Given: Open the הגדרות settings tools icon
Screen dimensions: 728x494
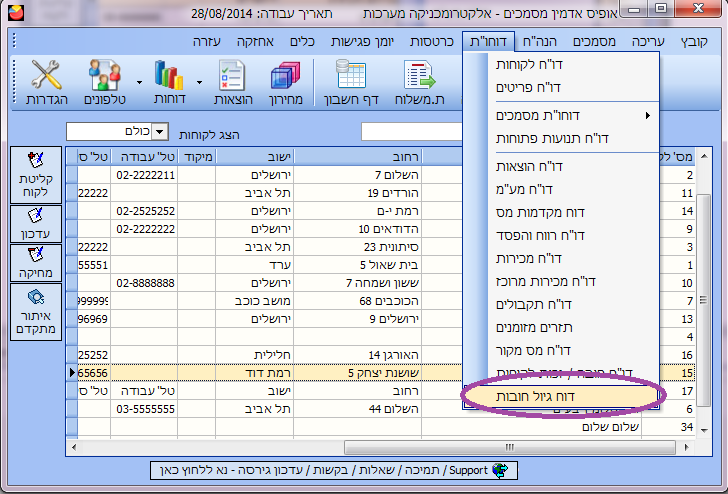Looking at the screenshot, I should (46, 82).
